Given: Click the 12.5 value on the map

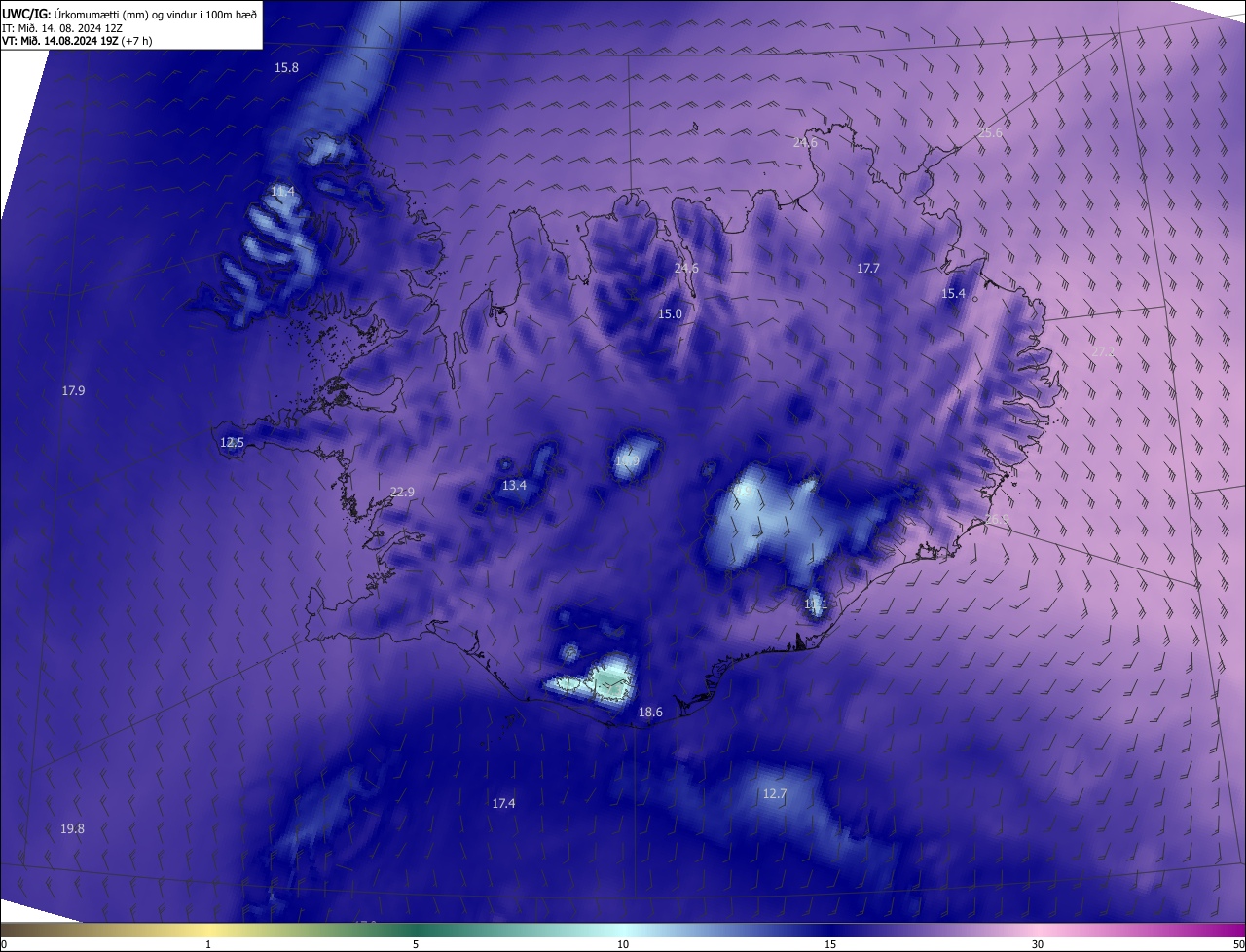Looking at the screenshot, I should pos(232,442).
